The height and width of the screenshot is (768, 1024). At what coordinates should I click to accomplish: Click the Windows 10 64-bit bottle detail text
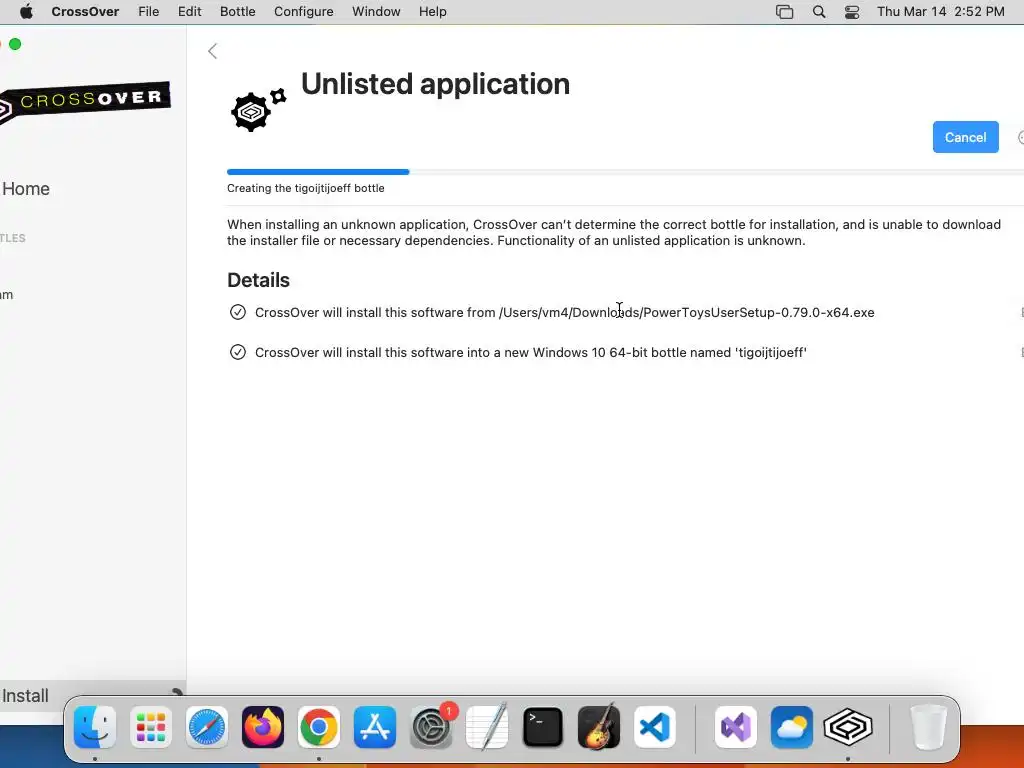click(x=531, y=353)
